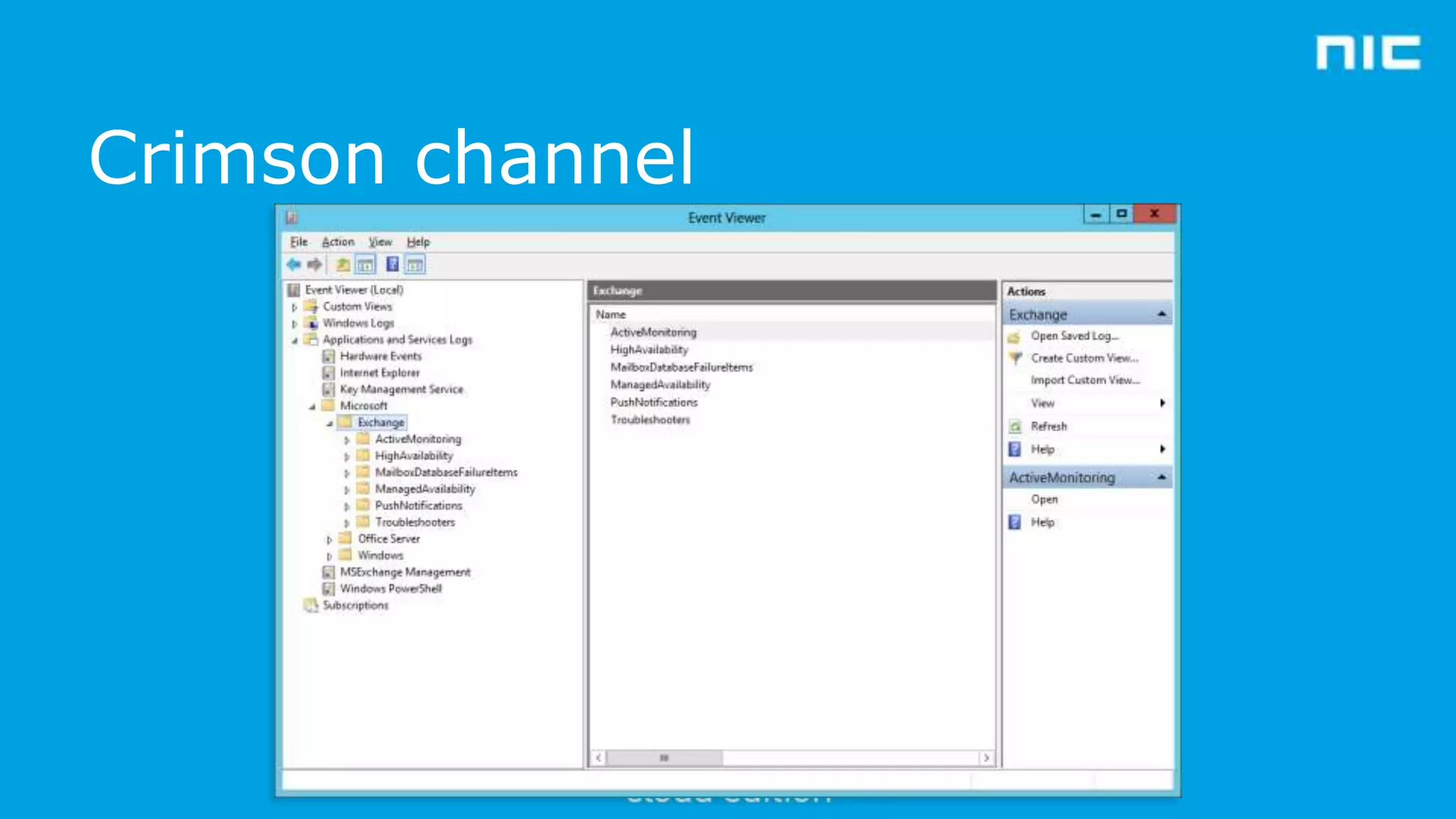Click the Back arrow toolbar icon

pyautogui.click(x=294, y=264)
